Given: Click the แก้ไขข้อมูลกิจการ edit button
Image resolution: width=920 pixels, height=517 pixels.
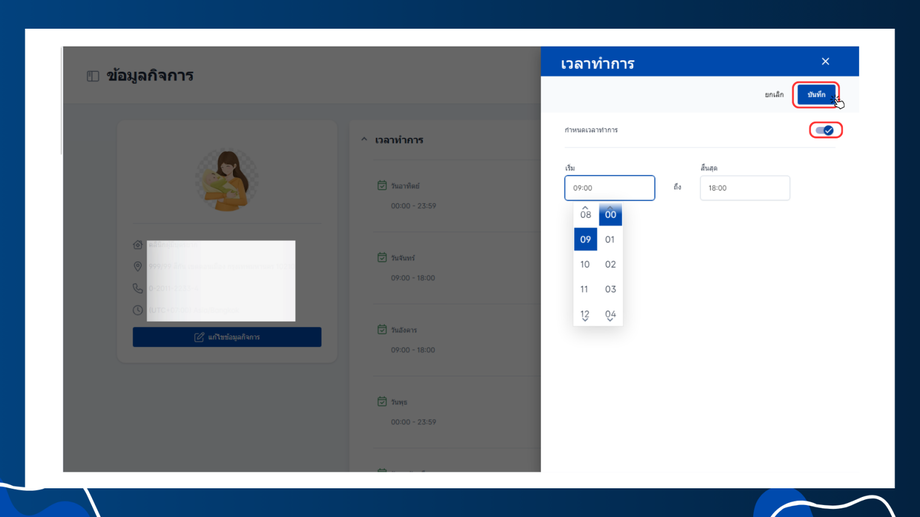Looking at the screenshot, I should click(227, 337).
